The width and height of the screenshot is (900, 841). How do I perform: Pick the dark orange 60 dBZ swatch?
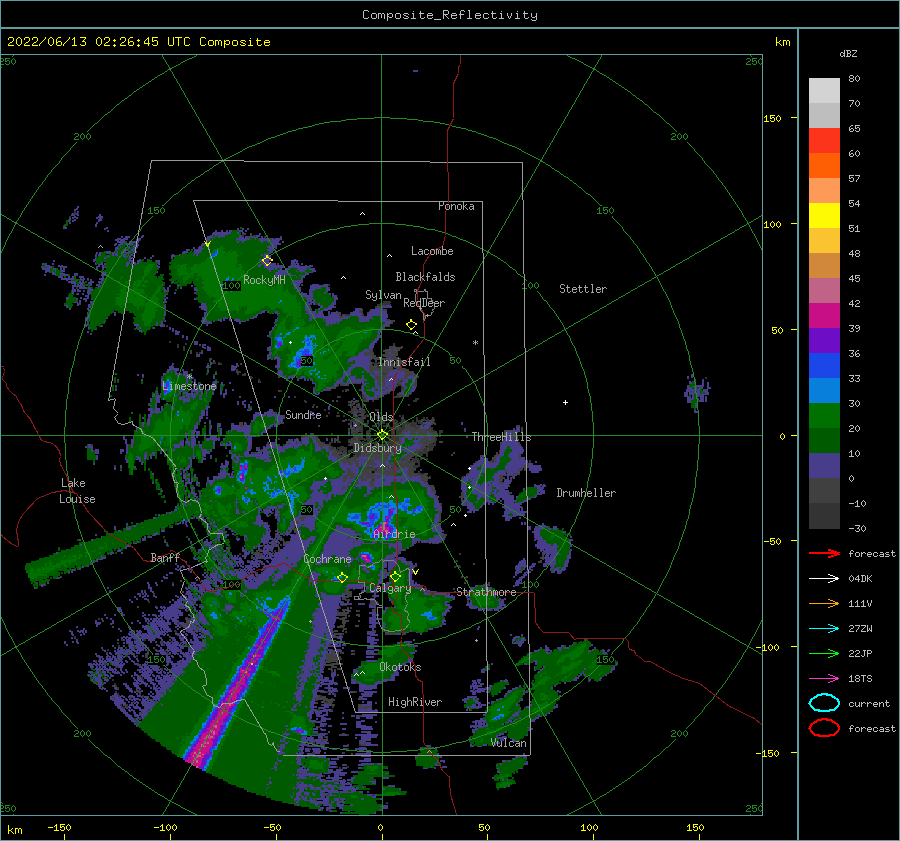coord(824,165)
